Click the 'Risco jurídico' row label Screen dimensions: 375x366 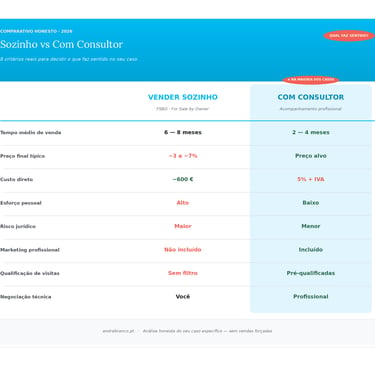[18, 226]
